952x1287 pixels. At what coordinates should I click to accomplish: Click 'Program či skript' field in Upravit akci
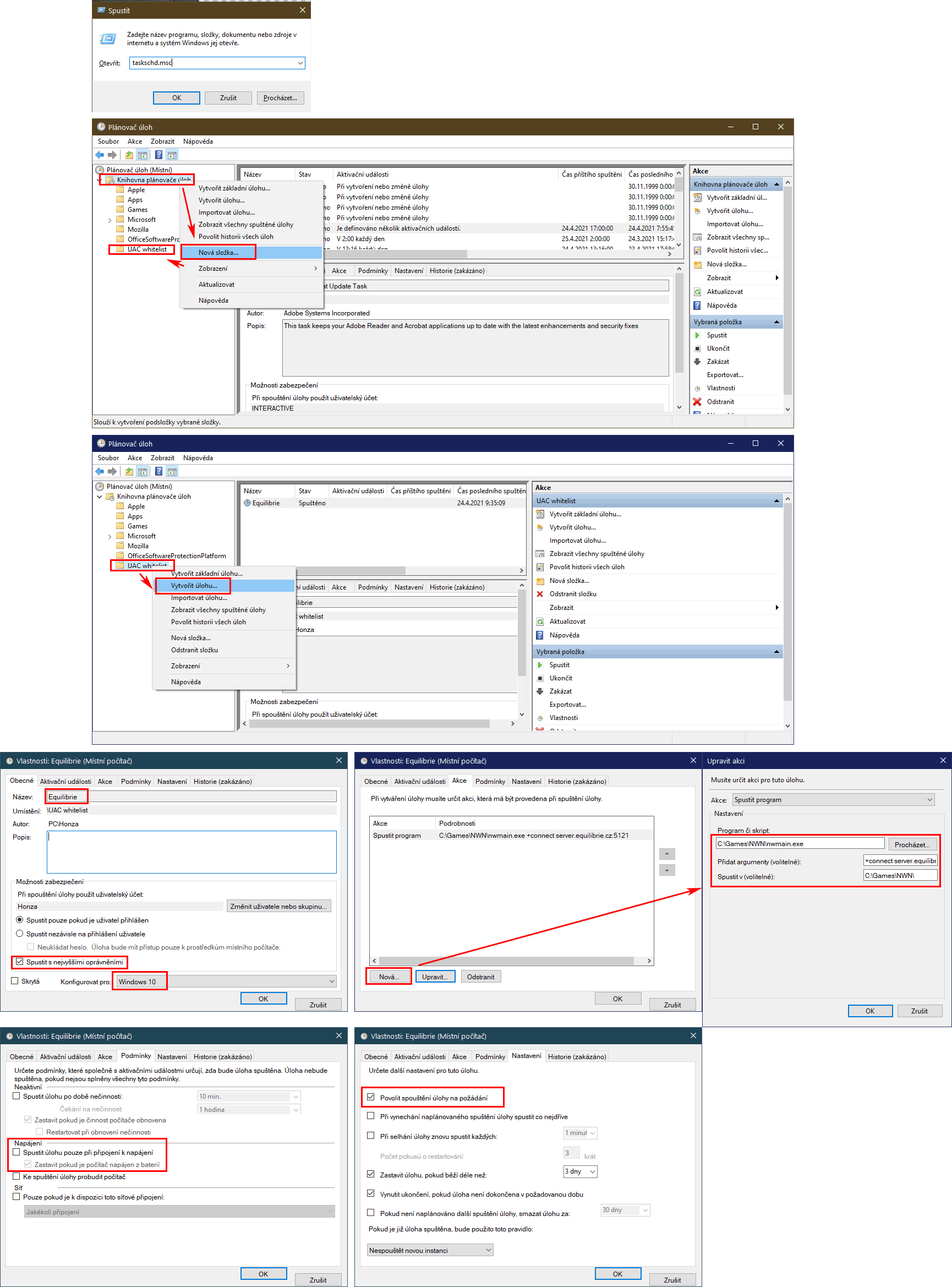click(799, 844)
